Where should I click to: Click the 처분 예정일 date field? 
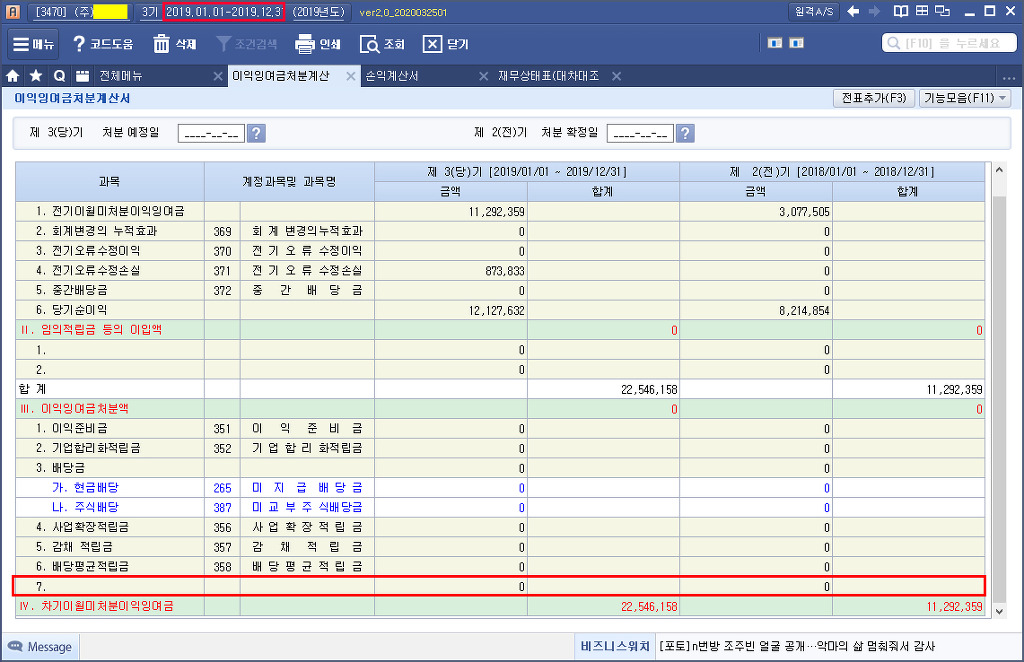click(x=210, y=133)
